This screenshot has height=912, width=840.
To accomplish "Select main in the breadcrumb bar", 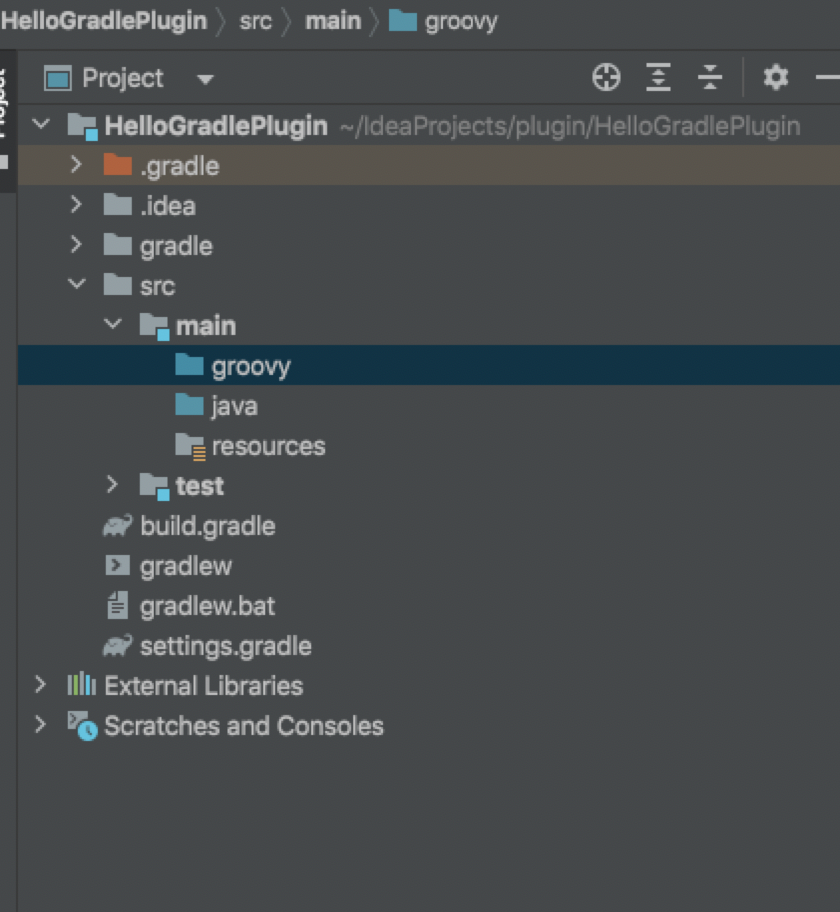I will (333, 22).
